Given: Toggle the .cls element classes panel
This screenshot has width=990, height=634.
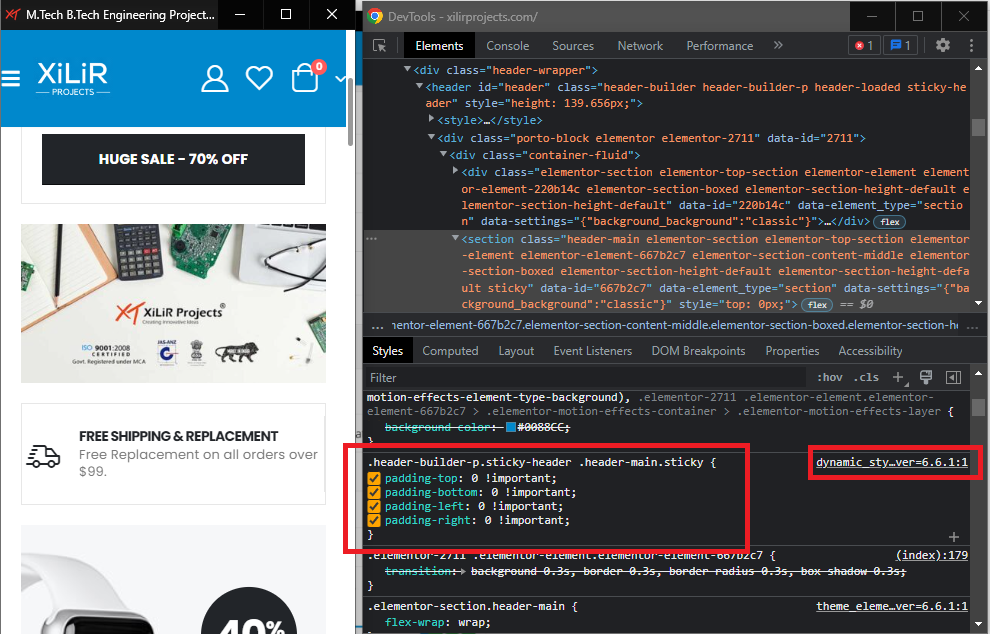Looking at the screenshot, I should (x=866, y=377).
